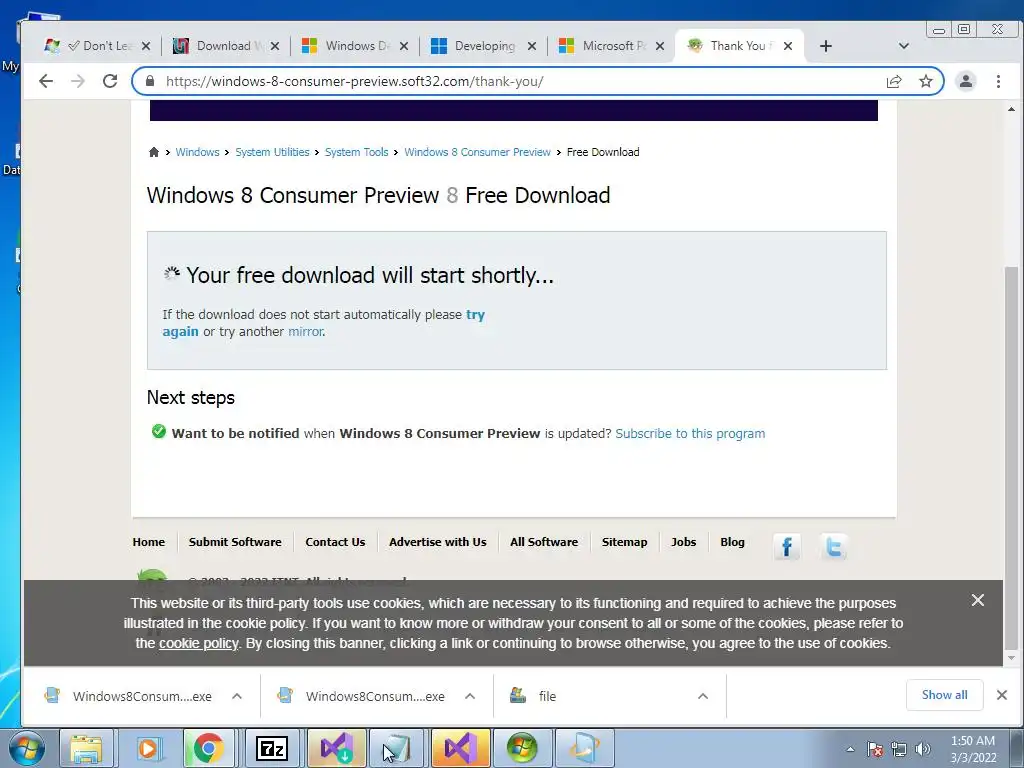Open the Chrome profile avatar
The width and height of the screenshot is (1024, 768).
coord(965,81)
